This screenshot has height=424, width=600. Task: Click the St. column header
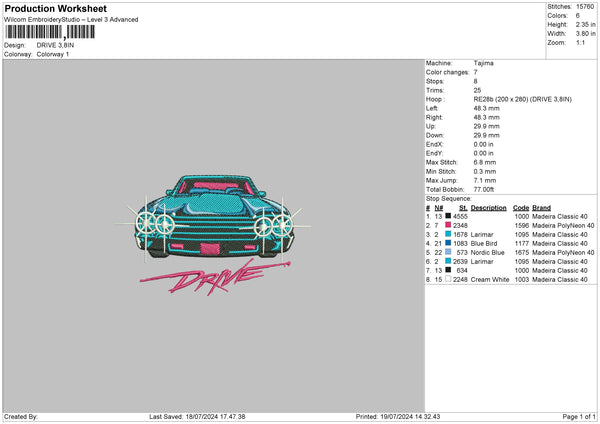[x=463, y=208]
